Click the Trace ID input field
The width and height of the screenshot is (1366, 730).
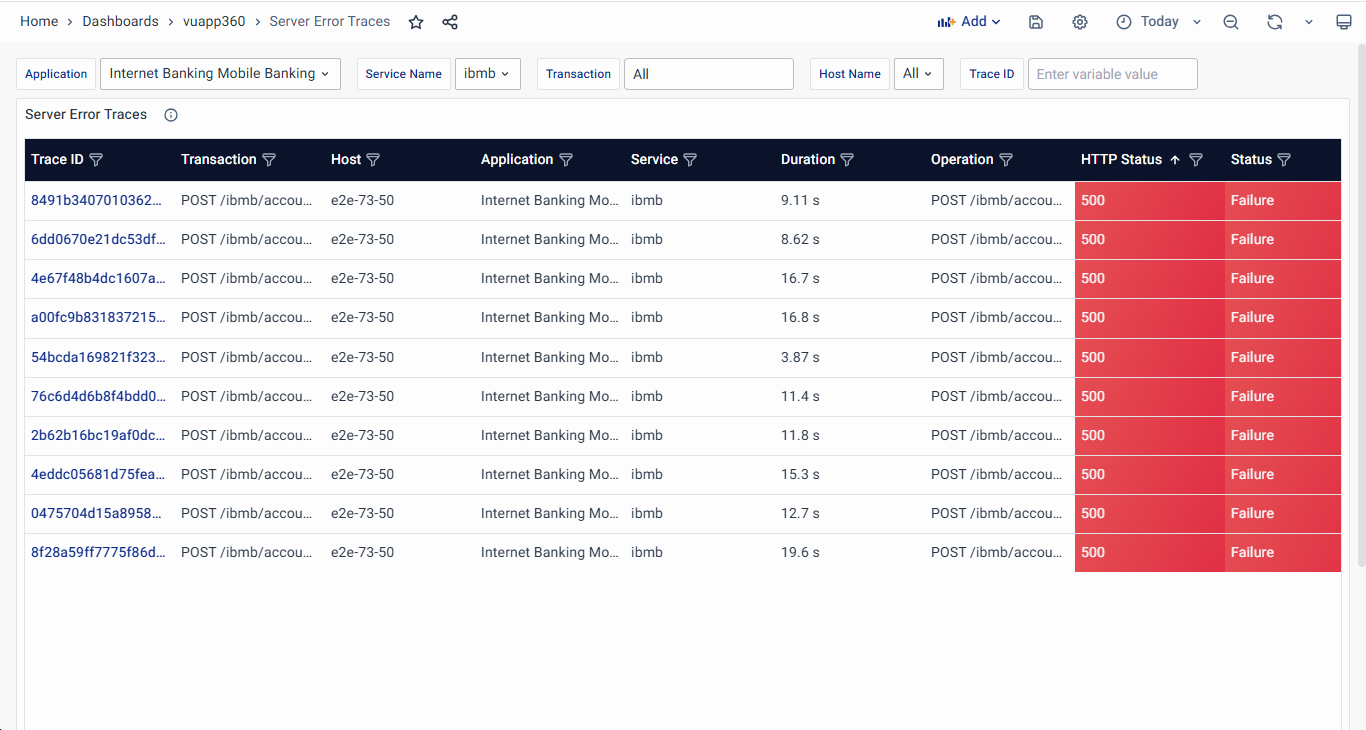(1112, 74)
